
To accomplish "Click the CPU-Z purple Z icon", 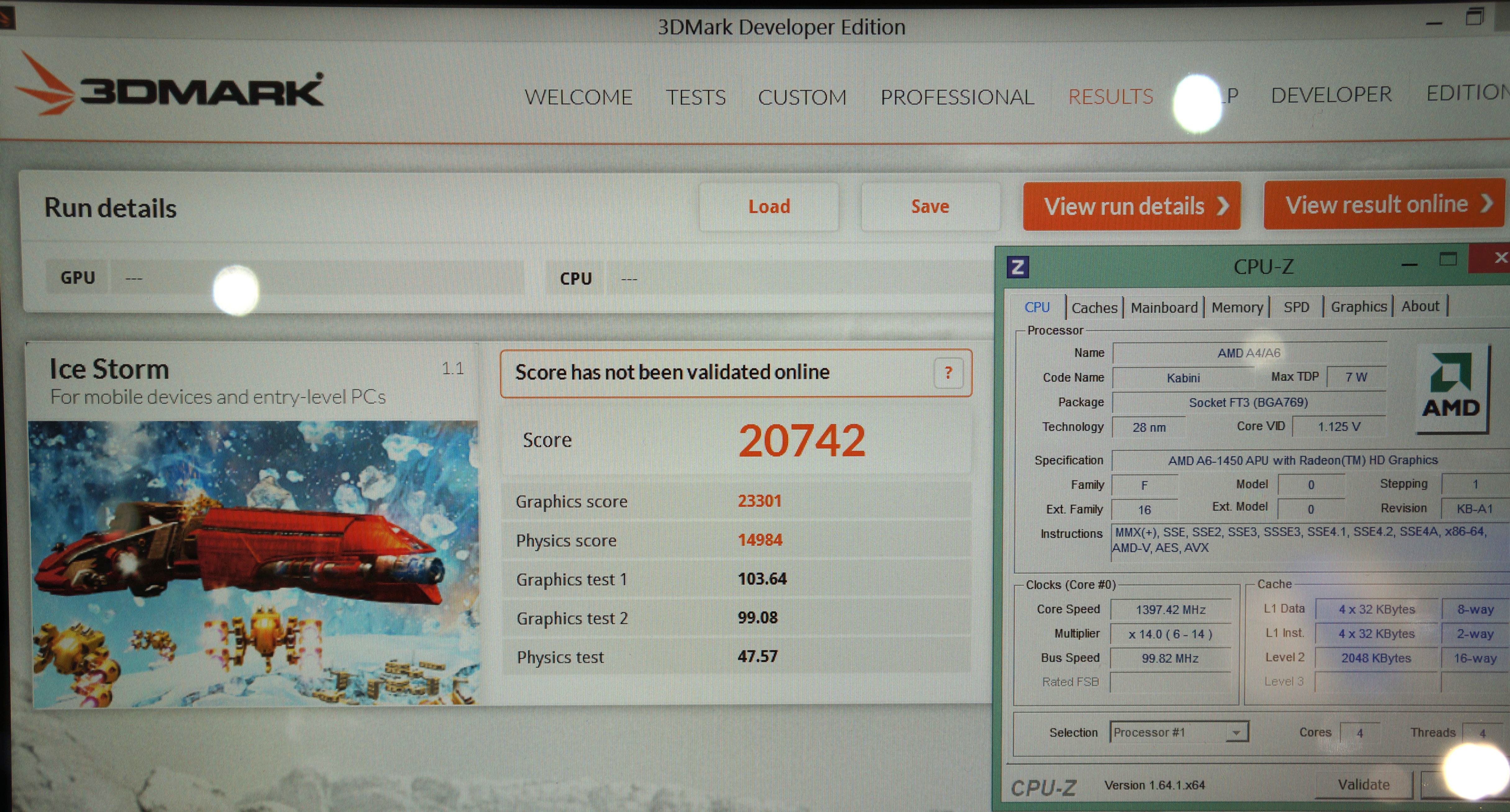I will (1018, 267).
